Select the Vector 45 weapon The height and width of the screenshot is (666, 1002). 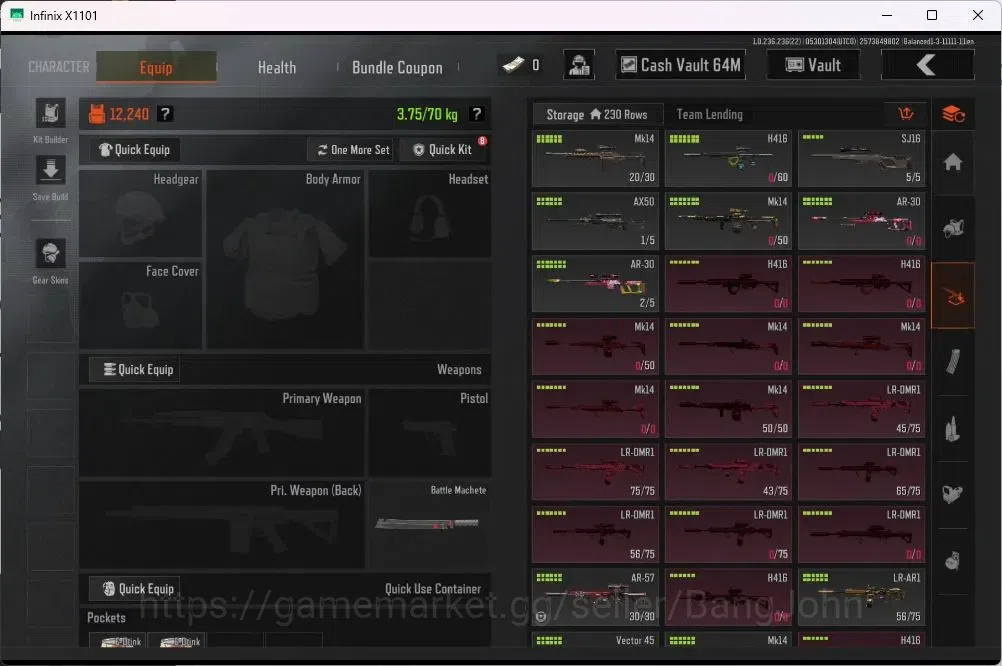(595, 639)
